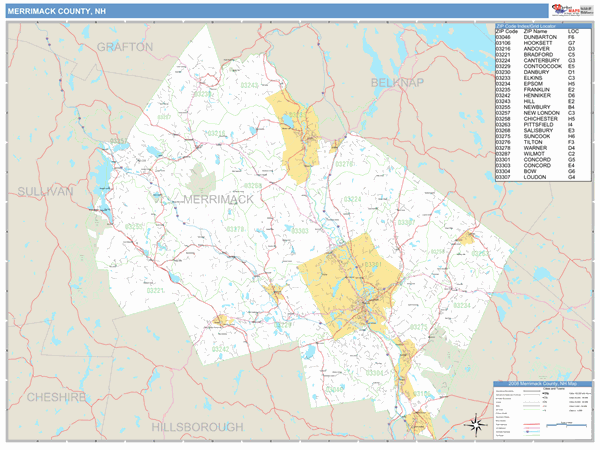600x450 pixels.
Task: Click the Merrimack County, NH title
Action: point(57,10)
